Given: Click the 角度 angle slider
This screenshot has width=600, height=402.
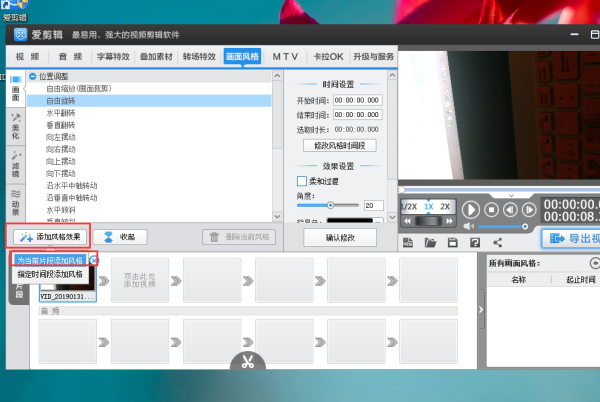Looking at the screenshot, I should tap(328, 205).
